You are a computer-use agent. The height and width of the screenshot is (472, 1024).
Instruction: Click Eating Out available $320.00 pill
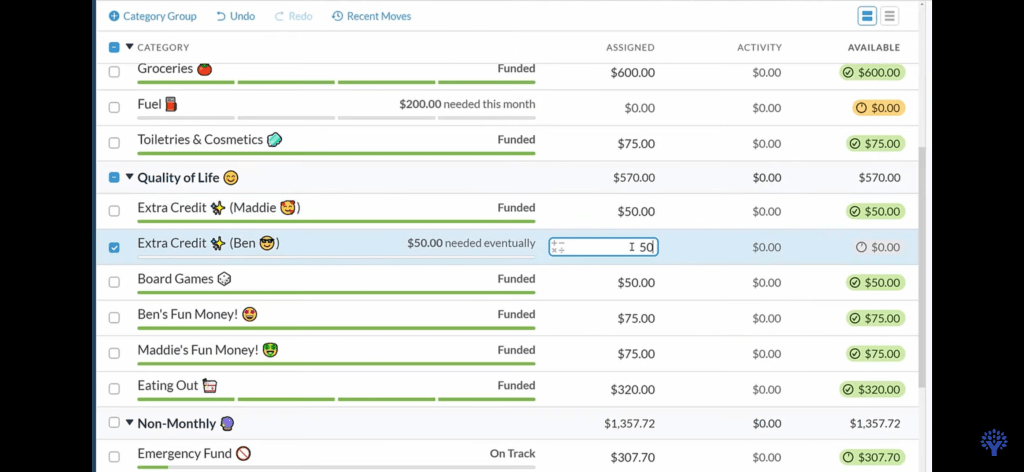[x=872, y=390]
